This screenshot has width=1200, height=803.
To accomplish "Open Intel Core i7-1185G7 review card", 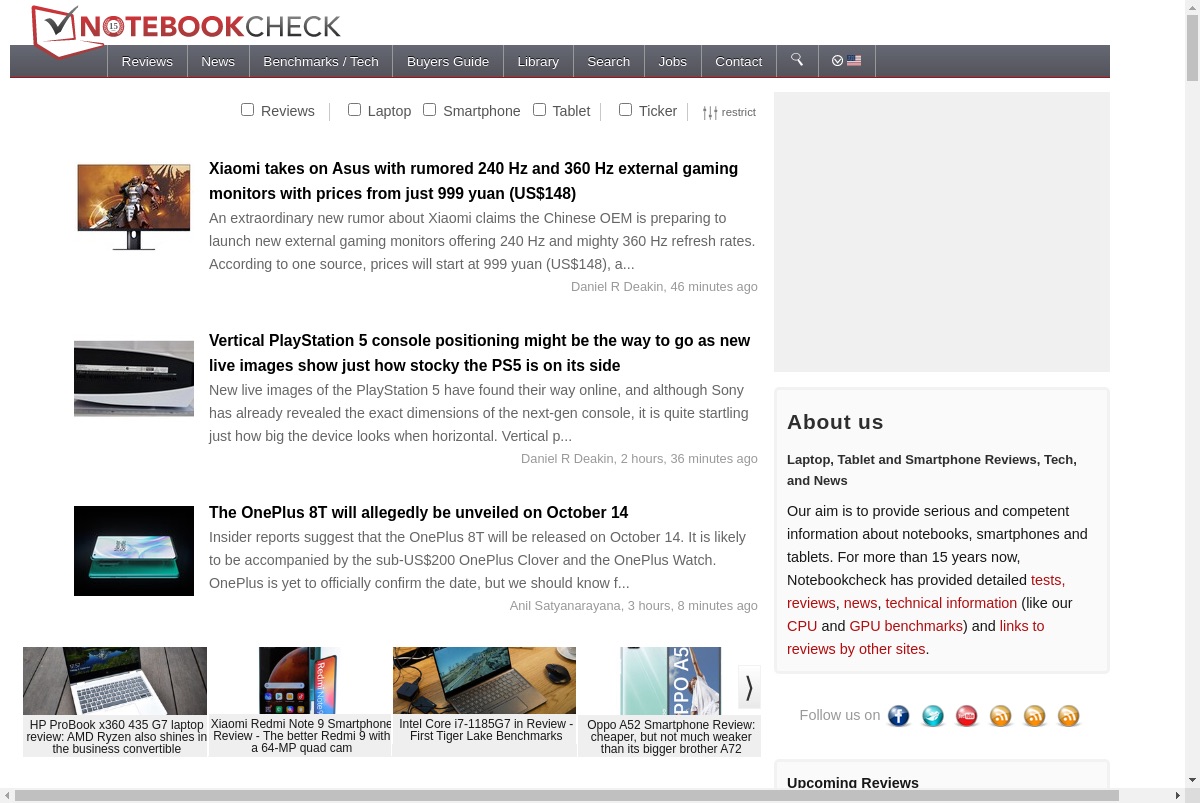I will (485, 701).
